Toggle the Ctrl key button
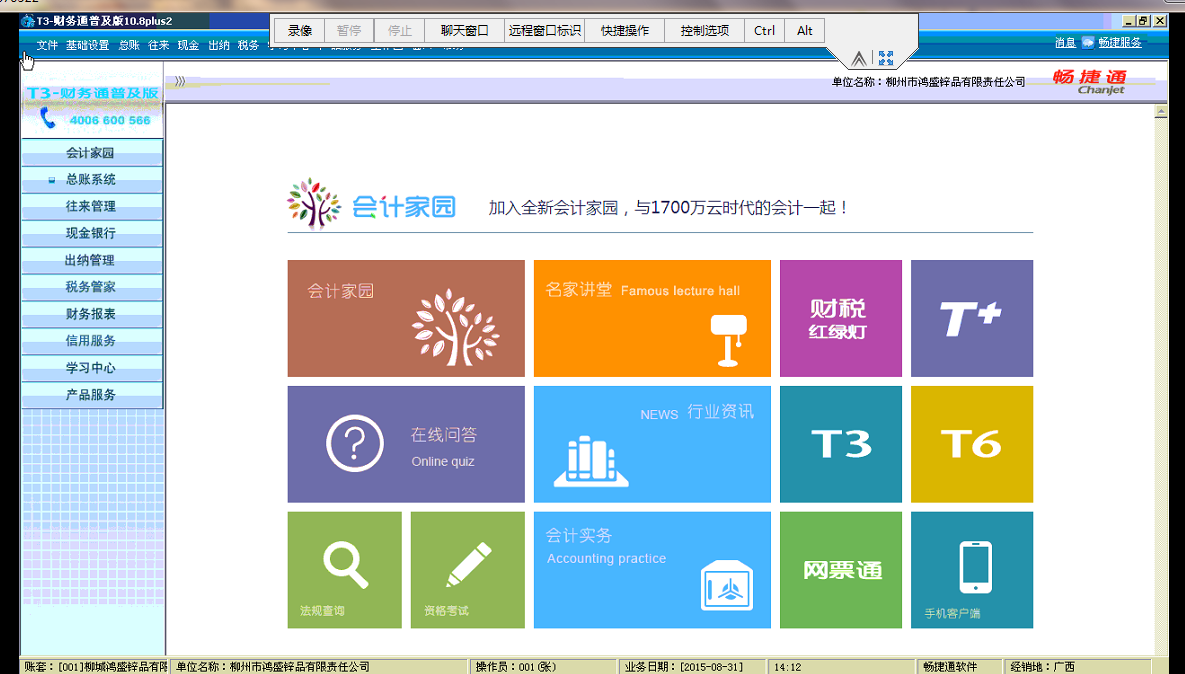The width and height of the screenshot is (1185, 674). click(765, 30)
